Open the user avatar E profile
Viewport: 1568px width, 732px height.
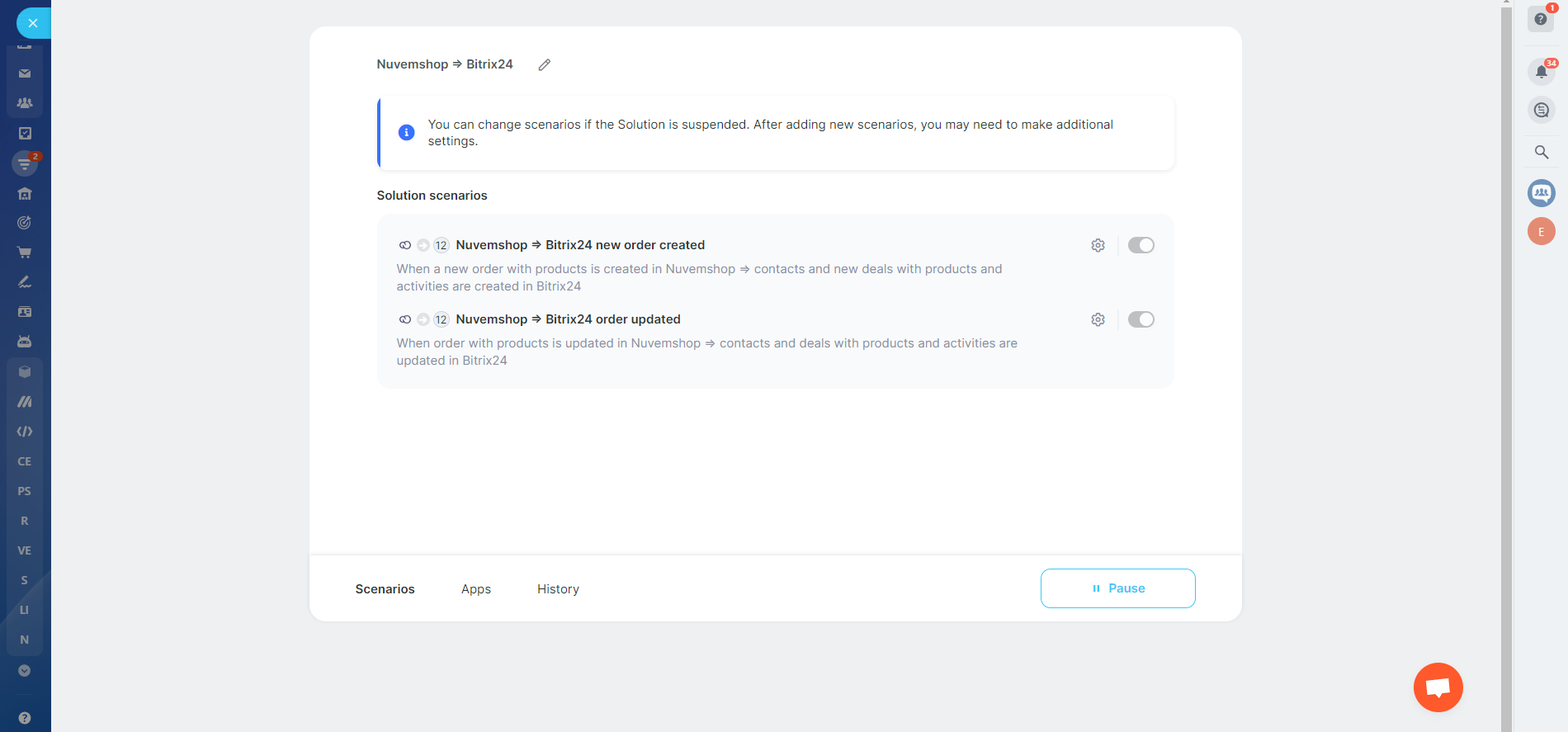(x=1541, y=232)
